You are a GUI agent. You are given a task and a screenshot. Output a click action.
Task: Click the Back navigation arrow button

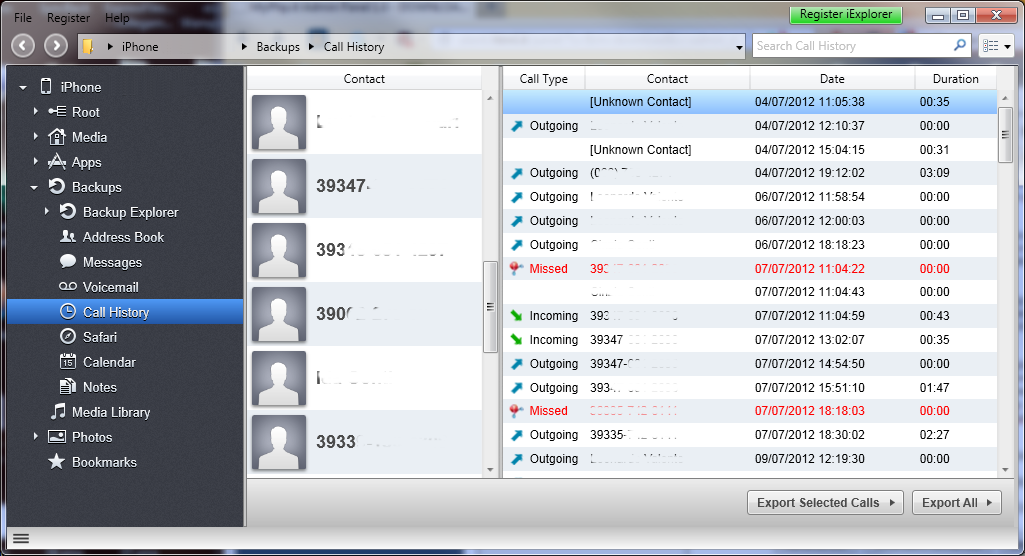pos(23,46)
